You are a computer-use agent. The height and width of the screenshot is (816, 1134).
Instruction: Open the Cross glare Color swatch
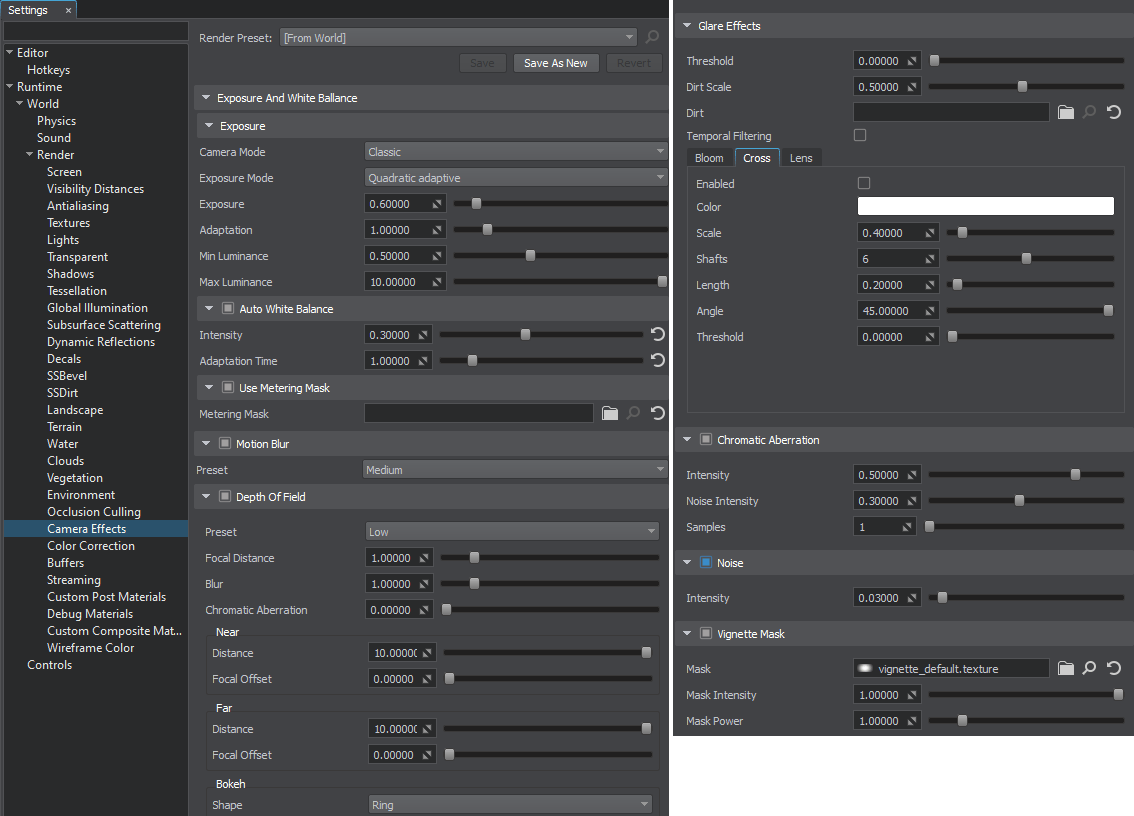[985, 206]
